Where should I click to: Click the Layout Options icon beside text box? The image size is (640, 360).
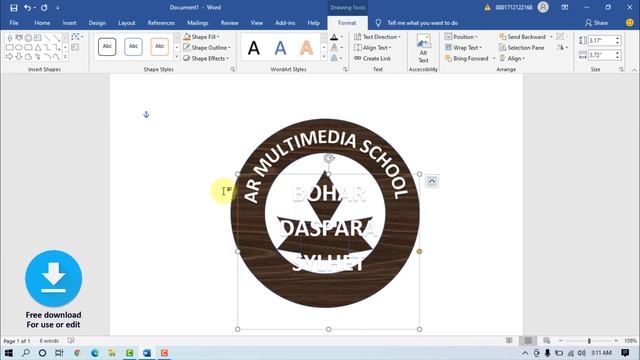pyautogui.click(x=432, y=181)
